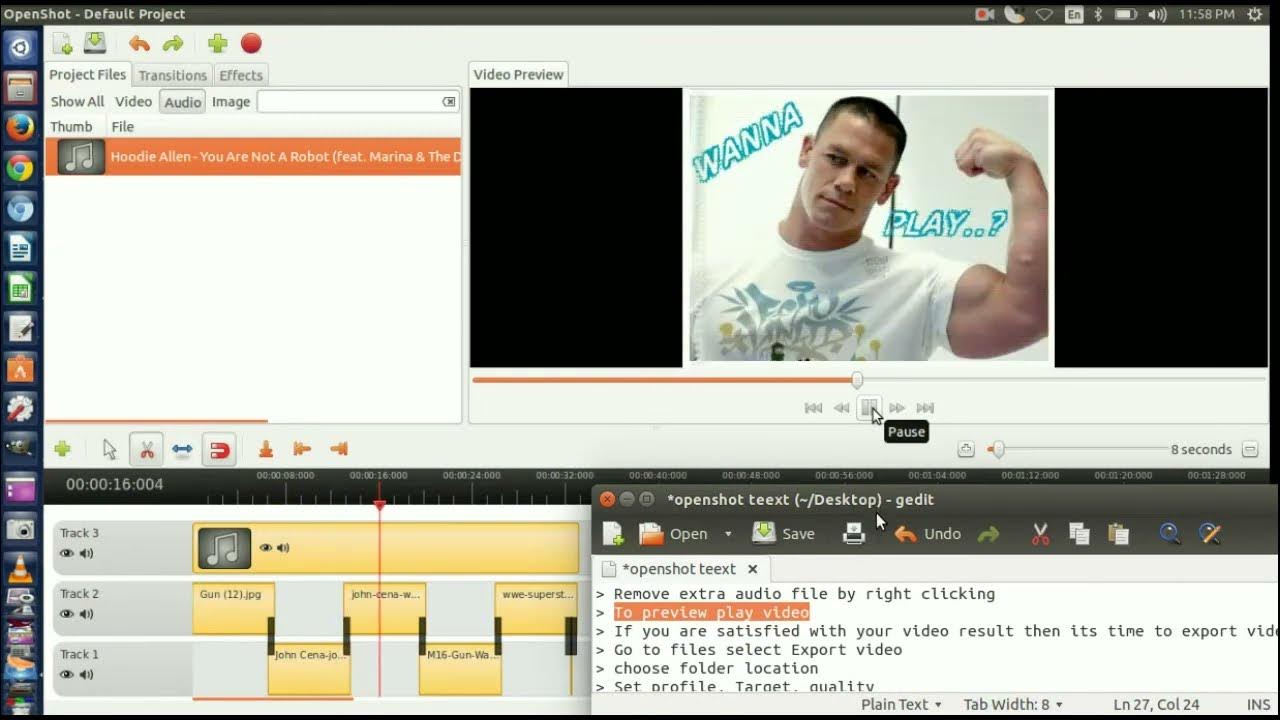Skip to start of video preview

(x=813, y=408)
